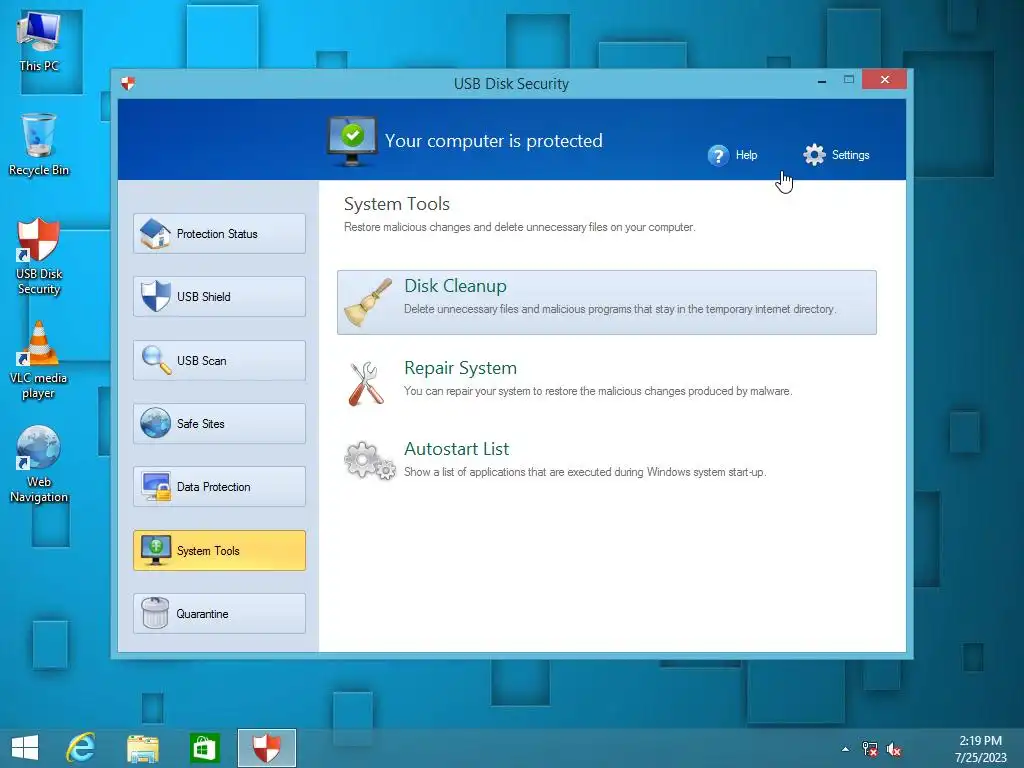Select the System Tools section

tap(219, 551)
